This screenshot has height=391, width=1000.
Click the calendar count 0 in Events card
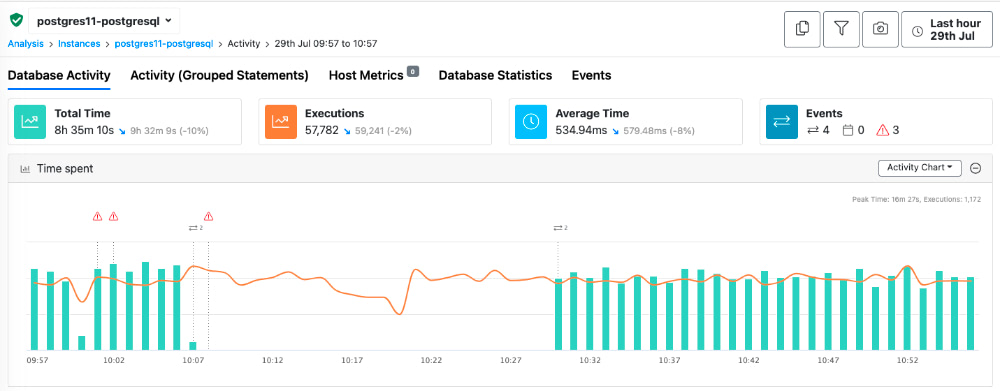point(854,131)
